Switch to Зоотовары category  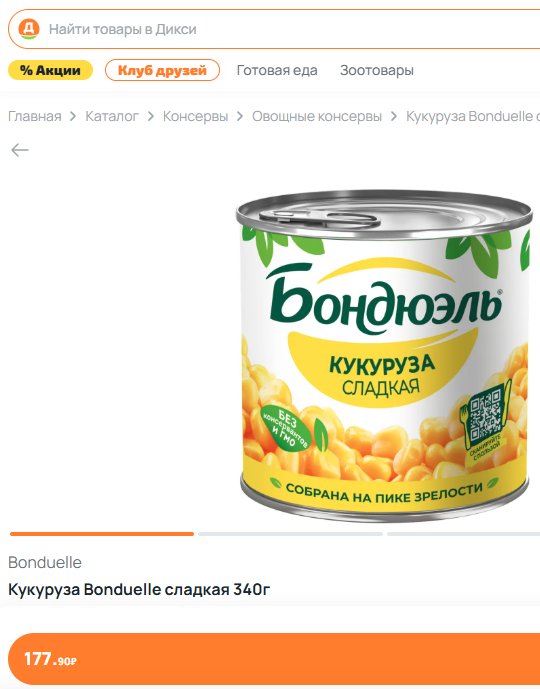point(377,70)
